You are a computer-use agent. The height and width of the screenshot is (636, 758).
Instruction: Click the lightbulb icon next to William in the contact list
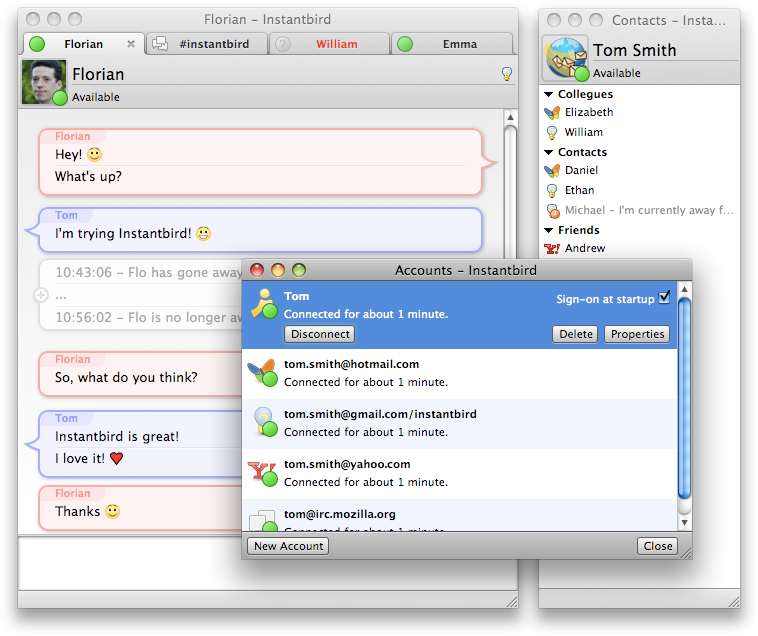[552, 132]
